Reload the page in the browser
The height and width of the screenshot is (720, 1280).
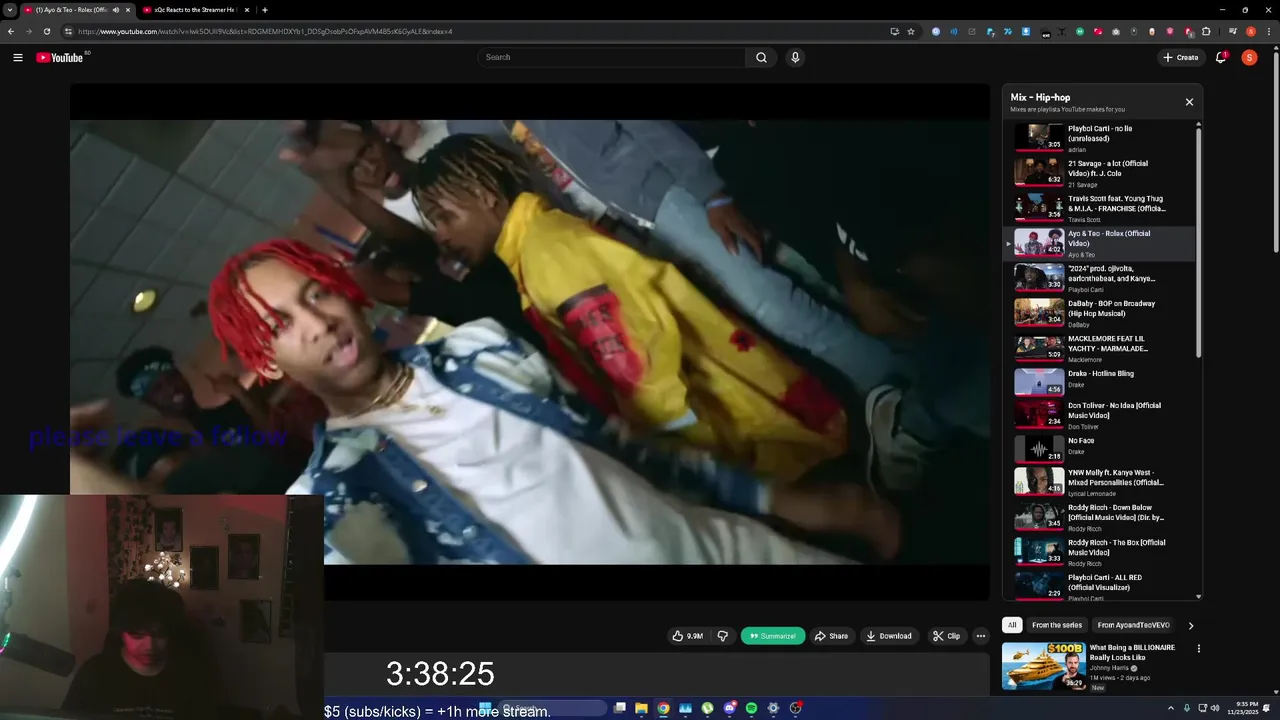tap(46, 31)
